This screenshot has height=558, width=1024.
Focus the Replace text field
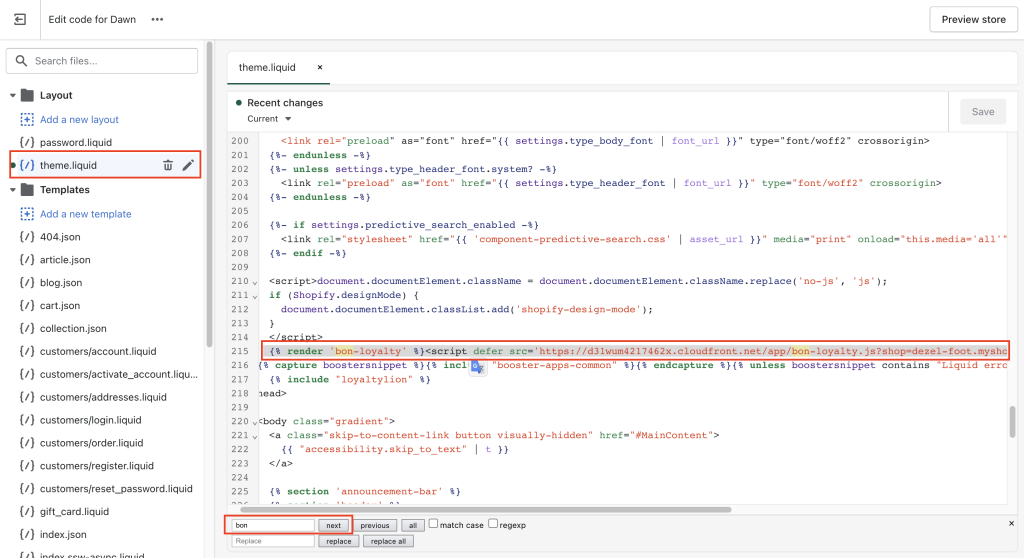click(273, 541)
